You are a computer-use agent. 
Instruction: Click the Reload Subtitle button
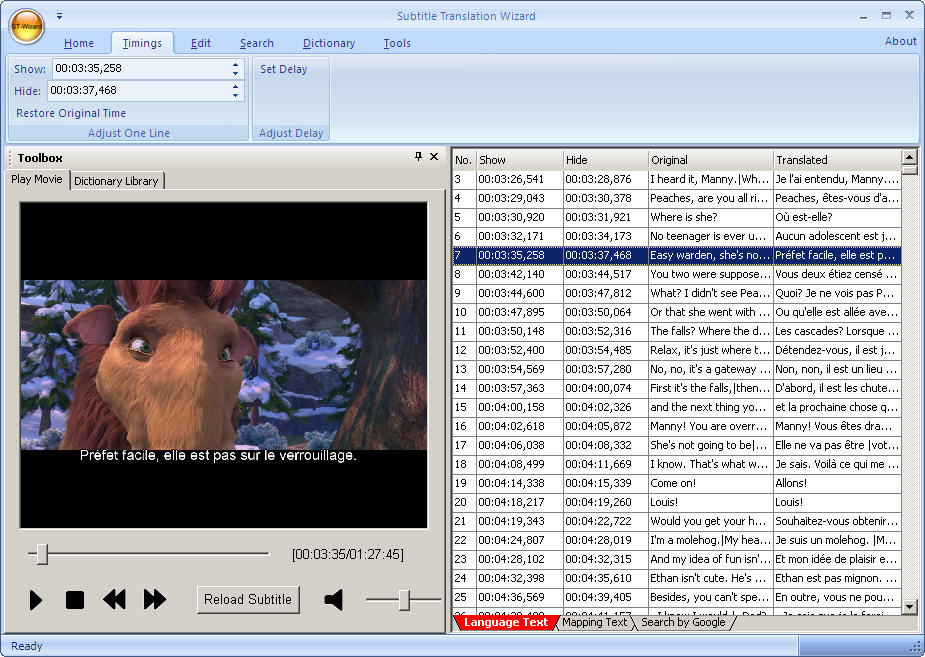[248, 599]
